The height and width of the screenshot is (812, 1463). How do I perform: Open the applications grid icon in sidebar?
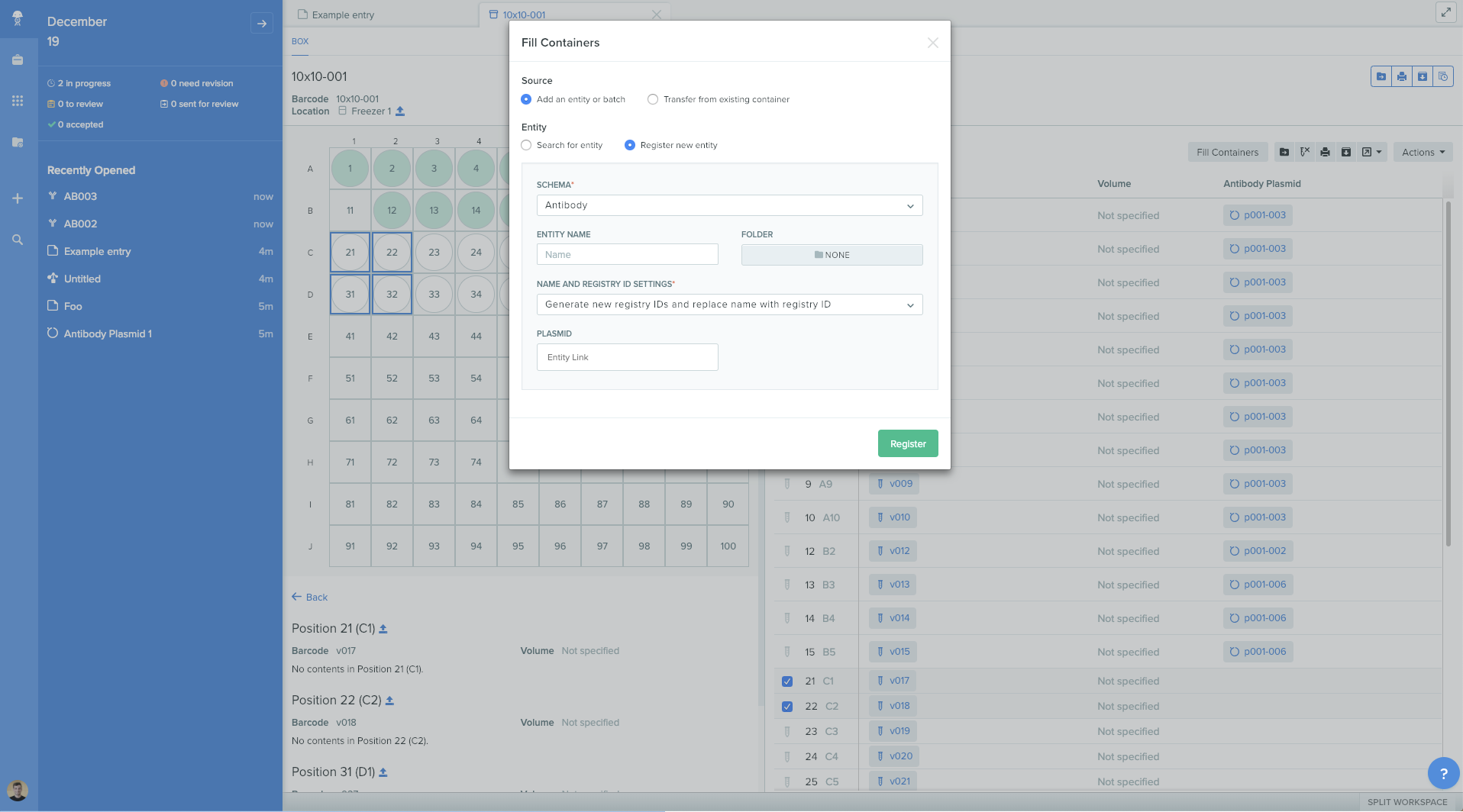tap(18, 101)
